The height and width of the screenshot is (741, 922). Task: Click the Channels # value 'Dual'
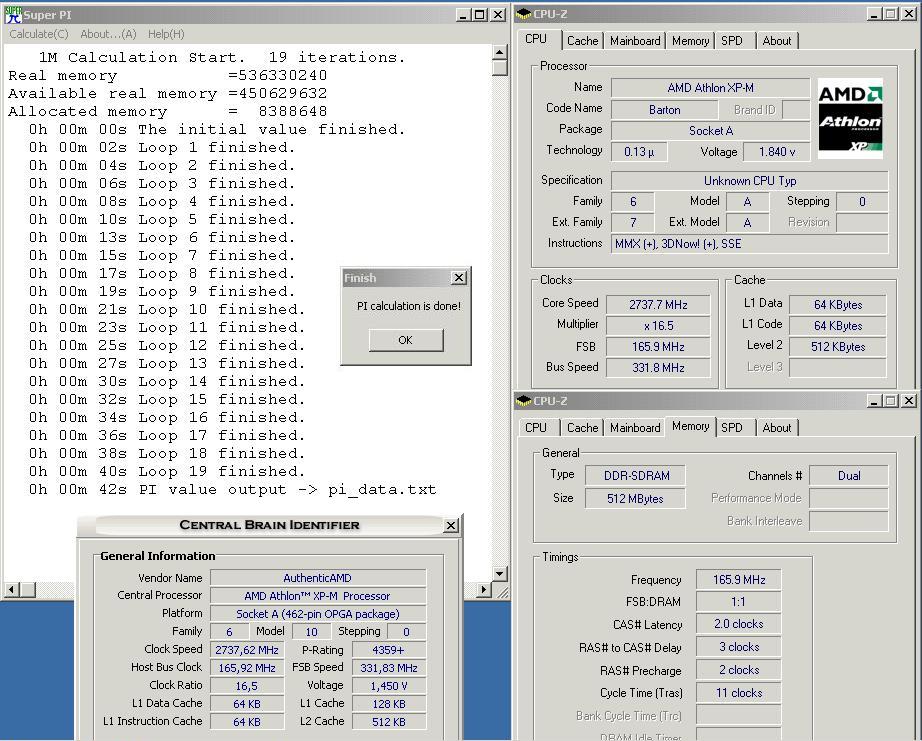[x=849, y=476]
